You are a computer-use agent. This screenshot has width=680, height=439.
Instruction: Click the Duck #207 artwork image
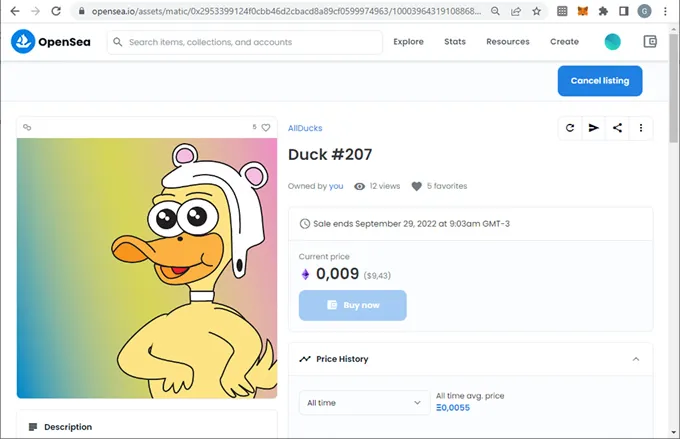click(x=147, y=268)
